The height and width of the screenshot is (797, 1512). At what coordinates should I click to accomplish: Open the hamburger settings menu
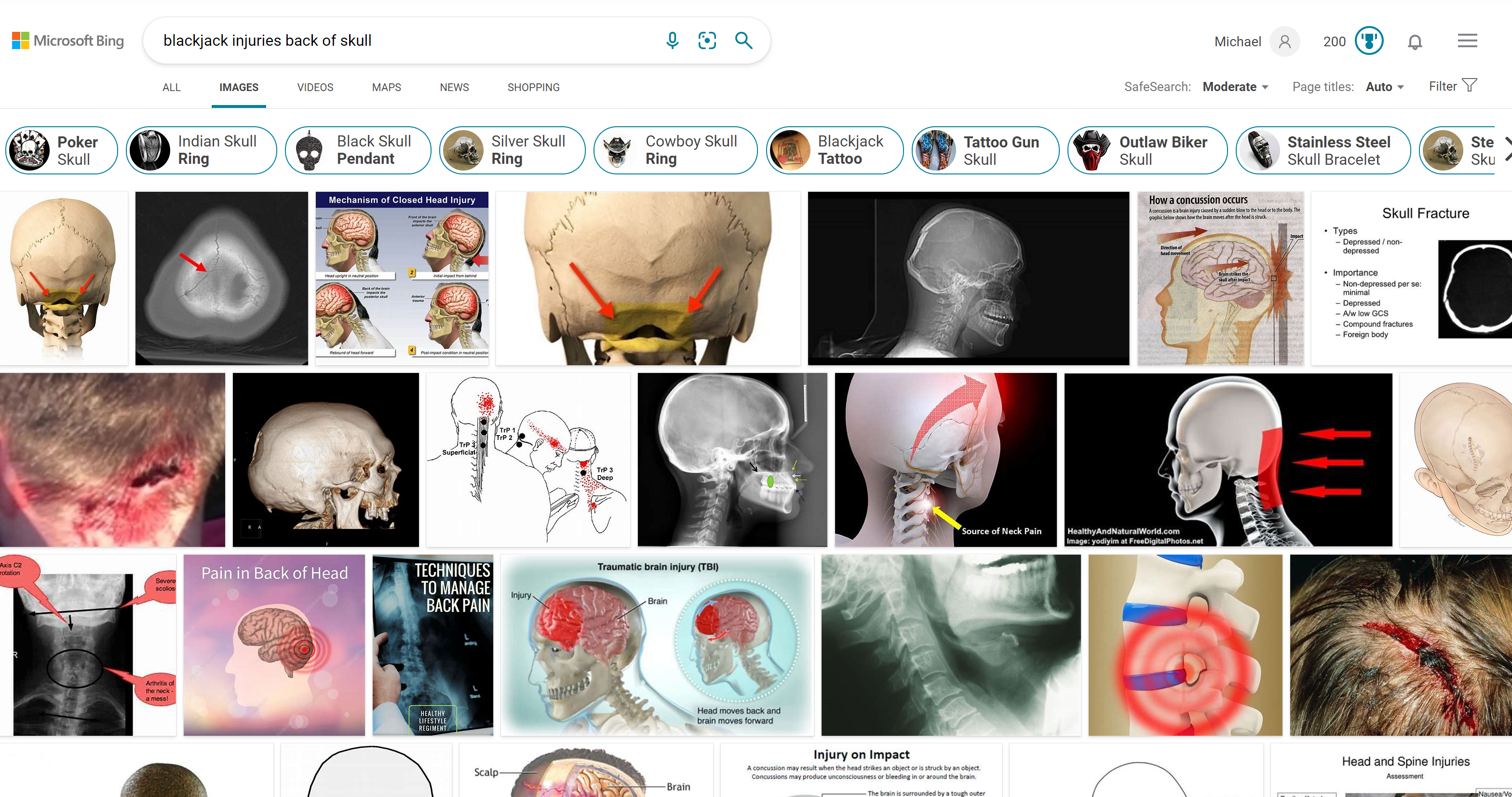(1467, 41)
